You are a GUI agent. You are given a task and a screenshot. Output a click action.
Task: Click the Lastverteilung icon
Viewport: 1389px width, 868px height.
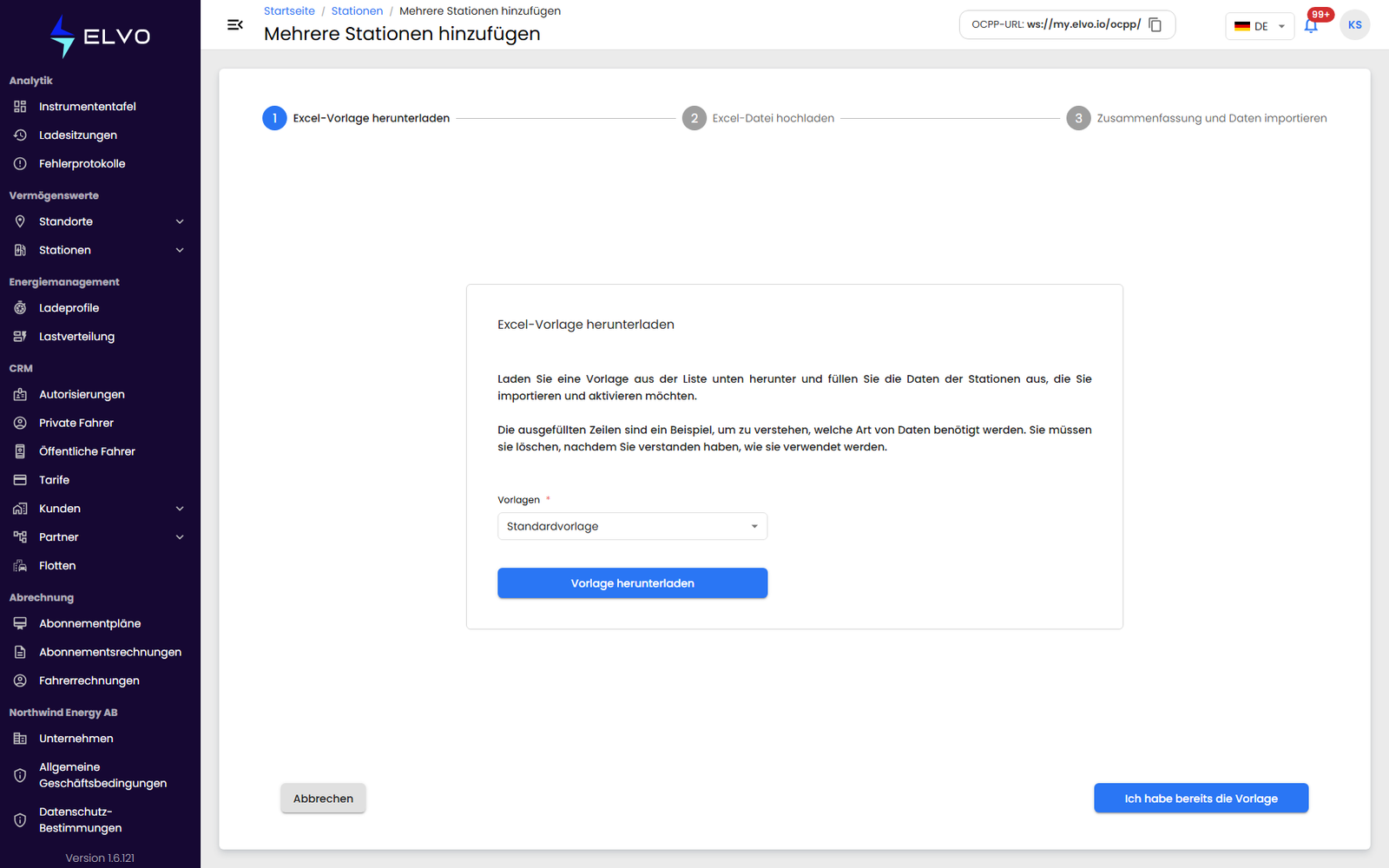pos(20,337)
